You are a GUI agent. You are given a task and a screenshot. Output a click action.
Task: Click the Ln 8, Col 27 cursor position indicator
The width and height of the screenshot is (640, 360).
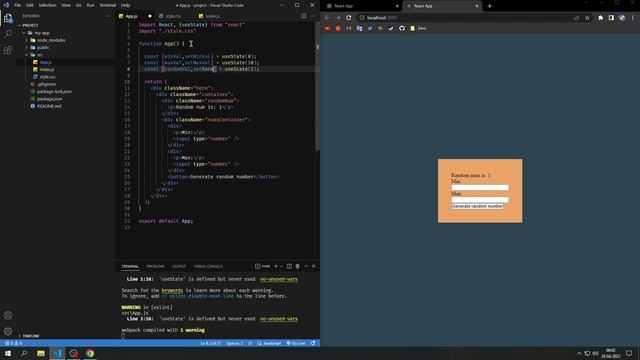[x=211, y=343]
